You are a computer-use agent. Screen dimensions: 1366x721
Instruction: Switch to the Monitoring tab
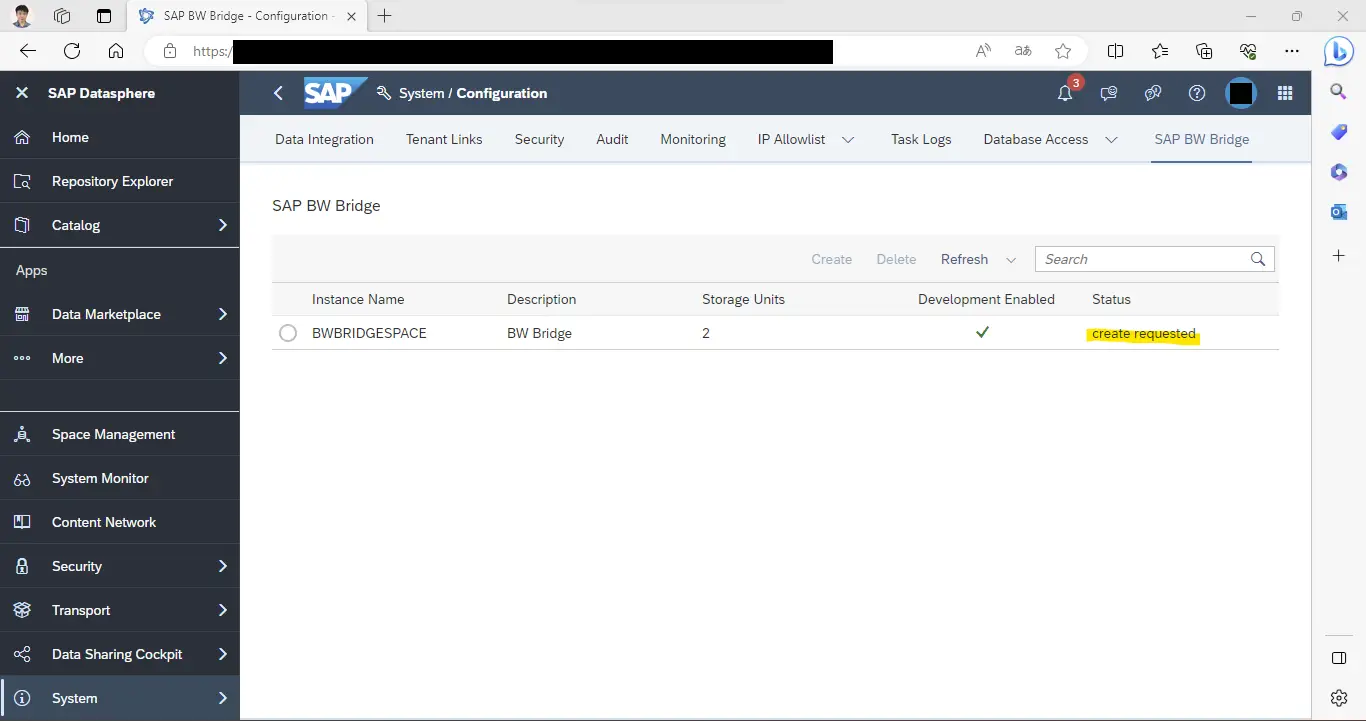coord(693,139)
